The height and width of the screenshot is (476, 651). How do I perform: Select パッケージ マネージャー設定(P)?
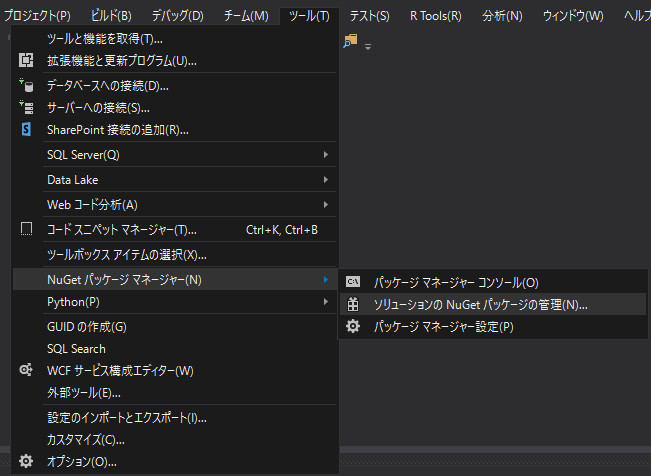click(x=493, y=326)
